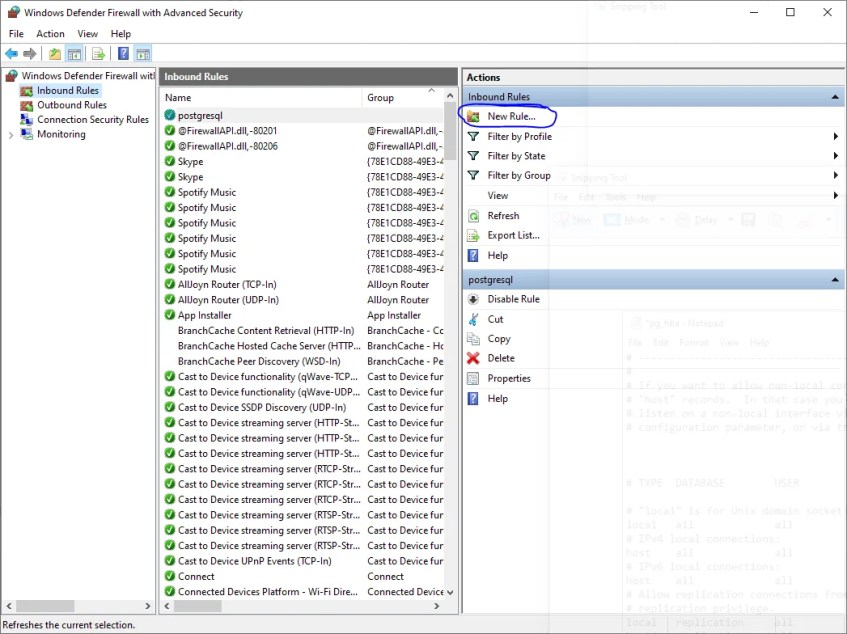This screenshot has width=847, height=634.
Task: Open the View submenu arrow in Actions
Action: click(x=836, y=195)
